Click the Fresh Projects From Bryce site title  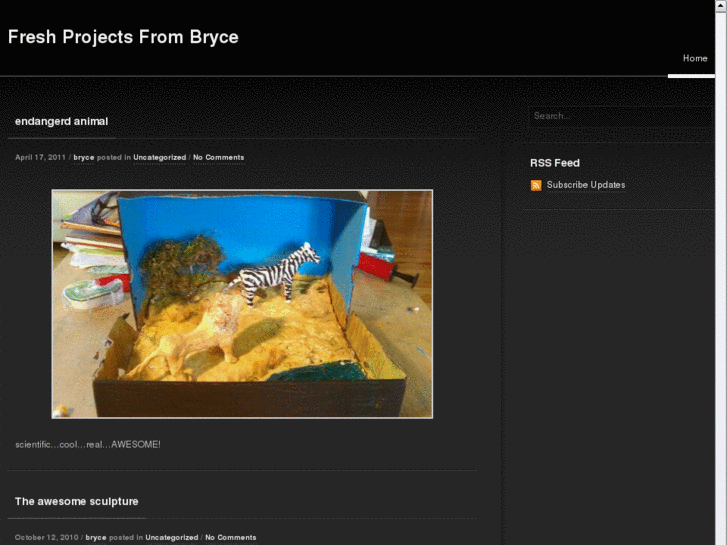(123, 37)
